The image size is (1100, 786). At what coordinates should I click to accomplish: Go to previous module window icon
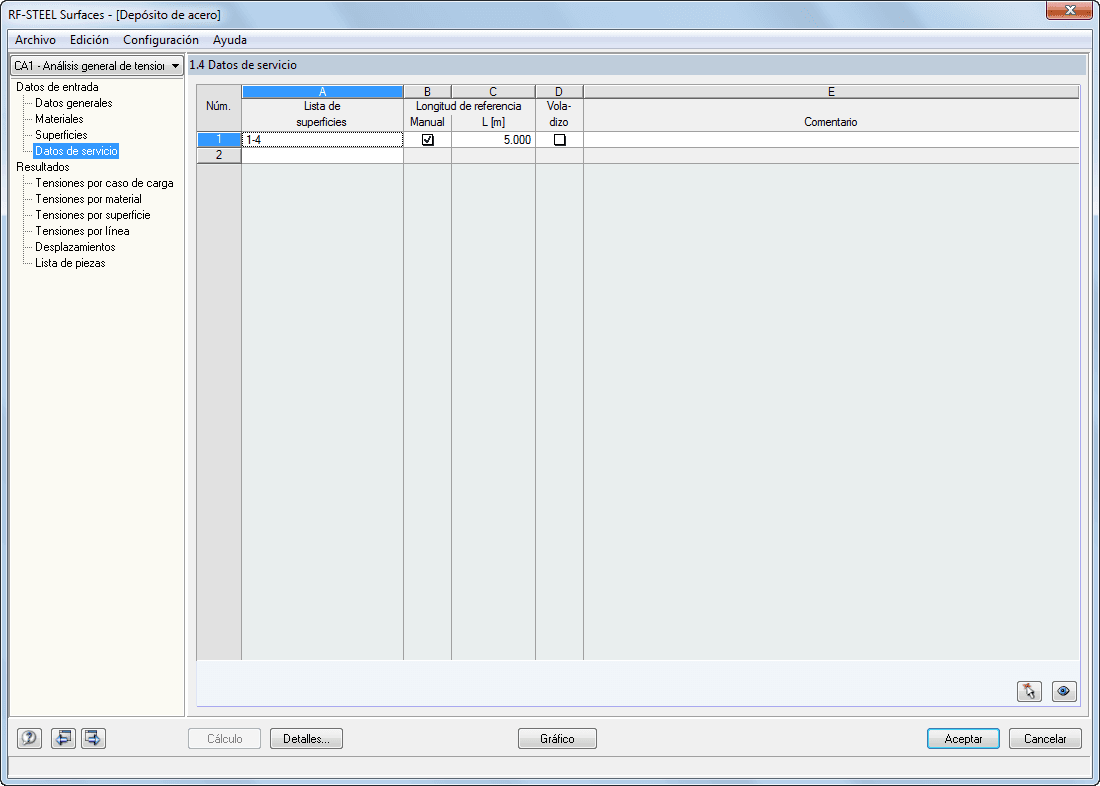tap(63, 738)
